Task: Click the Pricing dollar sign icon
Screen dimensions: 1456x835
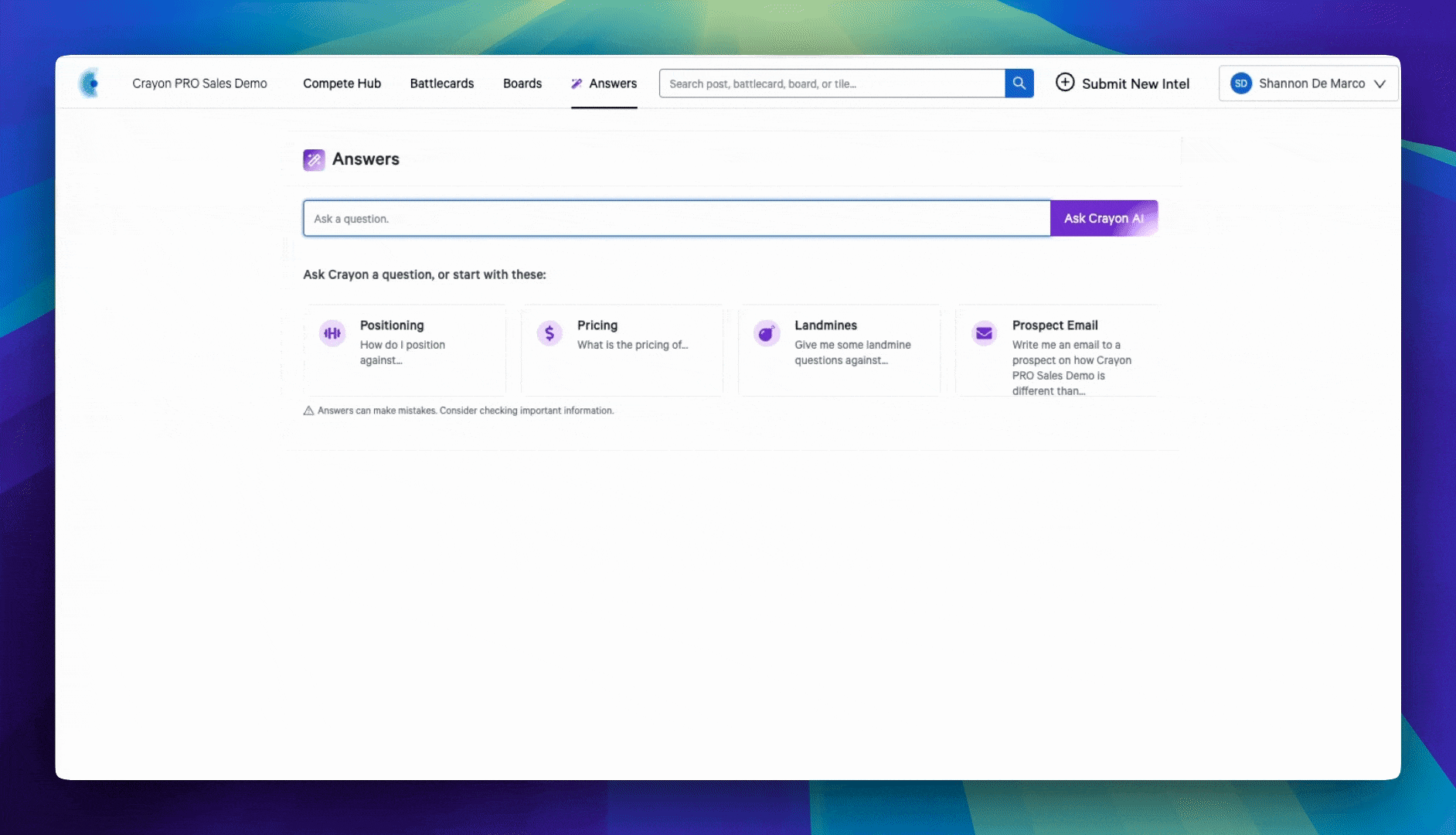Action: coord(549,333)
